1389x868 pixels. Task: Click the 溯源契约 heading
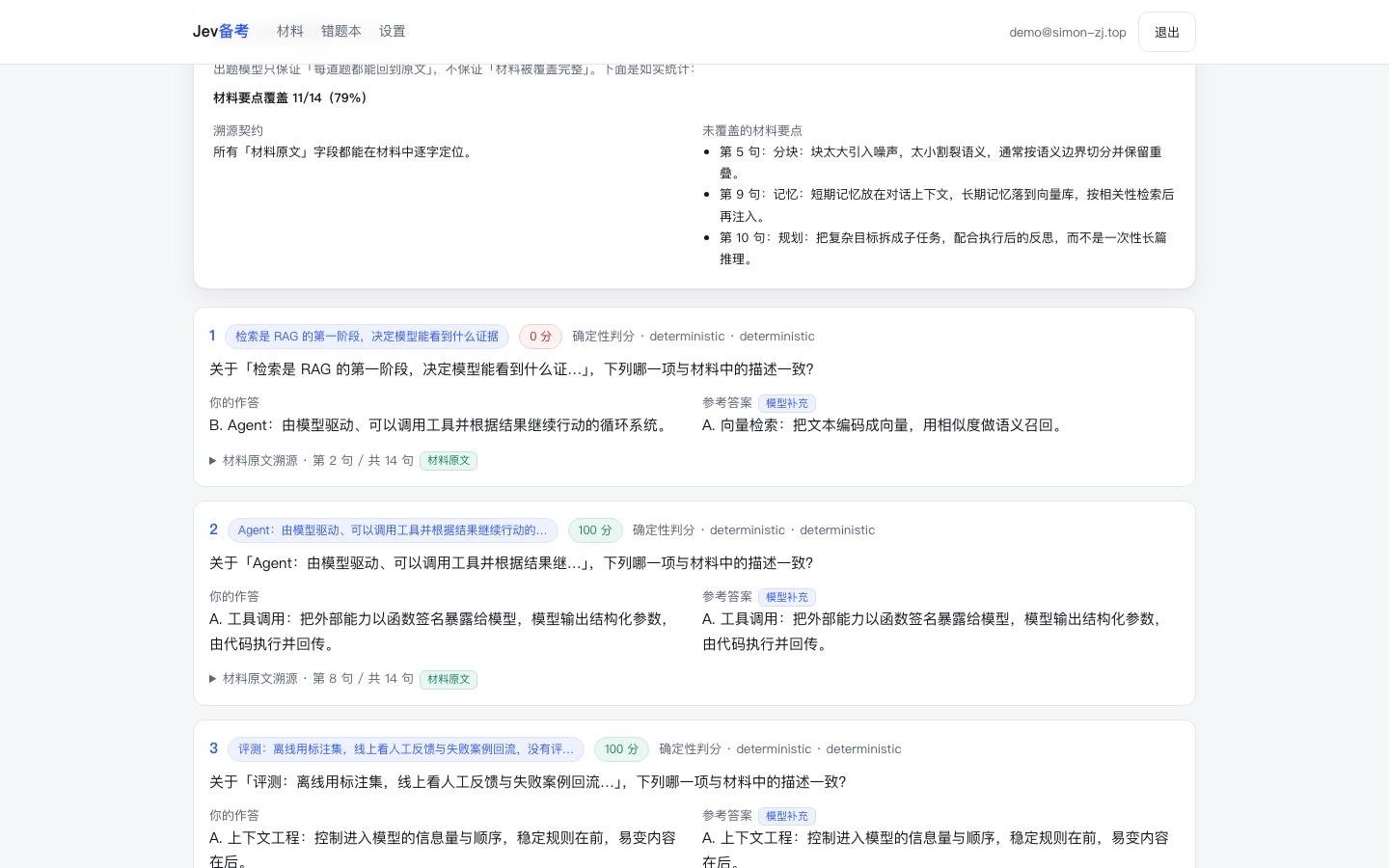point(238,131)
